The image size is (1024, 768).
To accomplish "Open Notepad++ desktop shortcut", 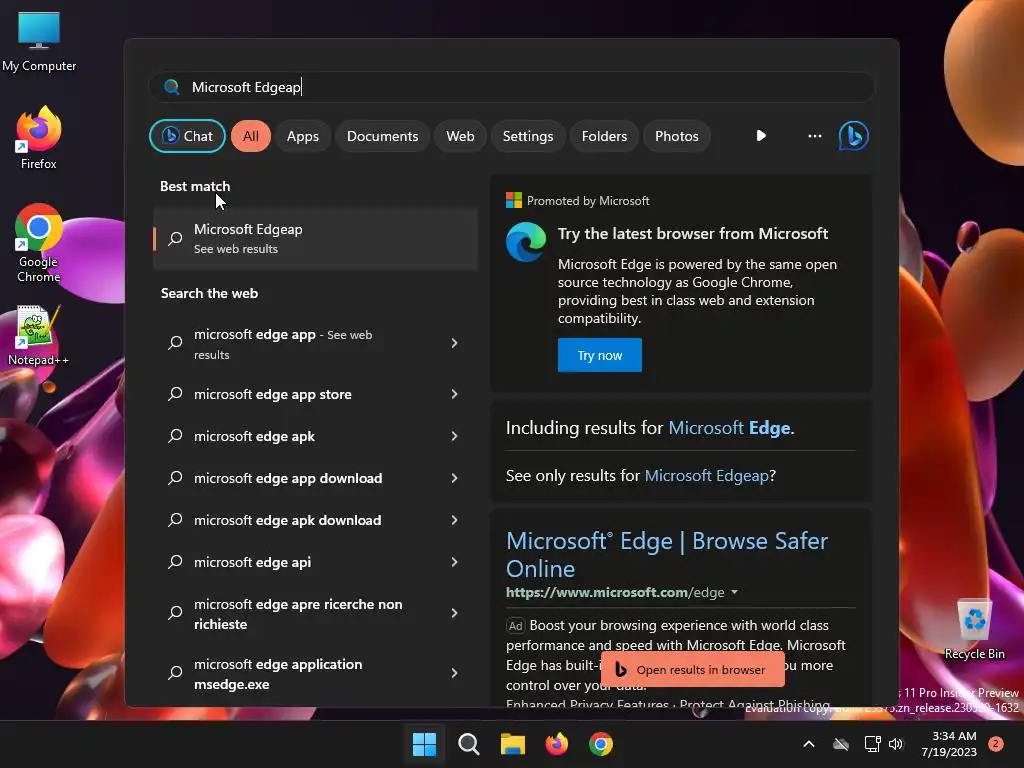I will click(x=39, y=335).
